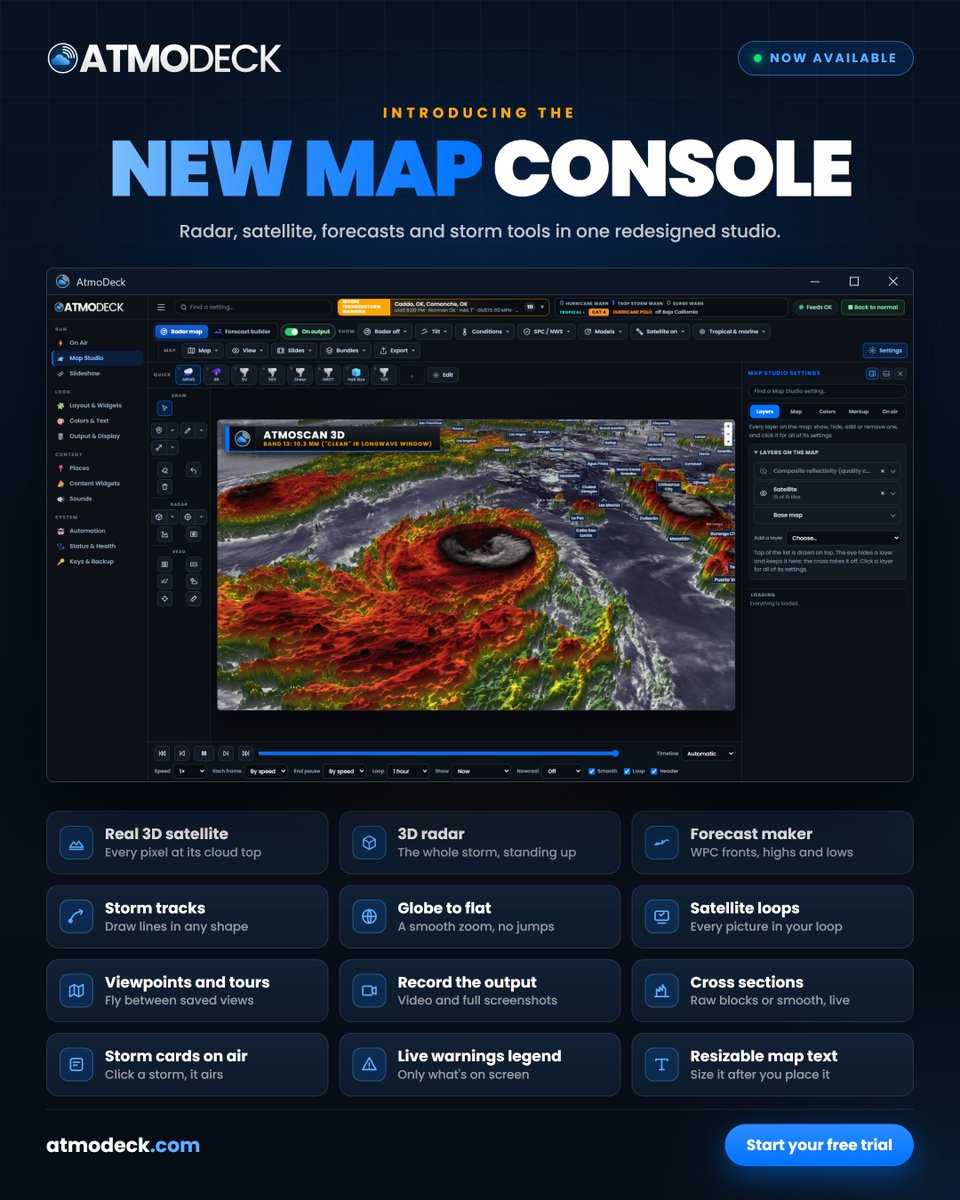Open the Satellite on dropdown
The image size is (960, 1200).
click(661, 331)
